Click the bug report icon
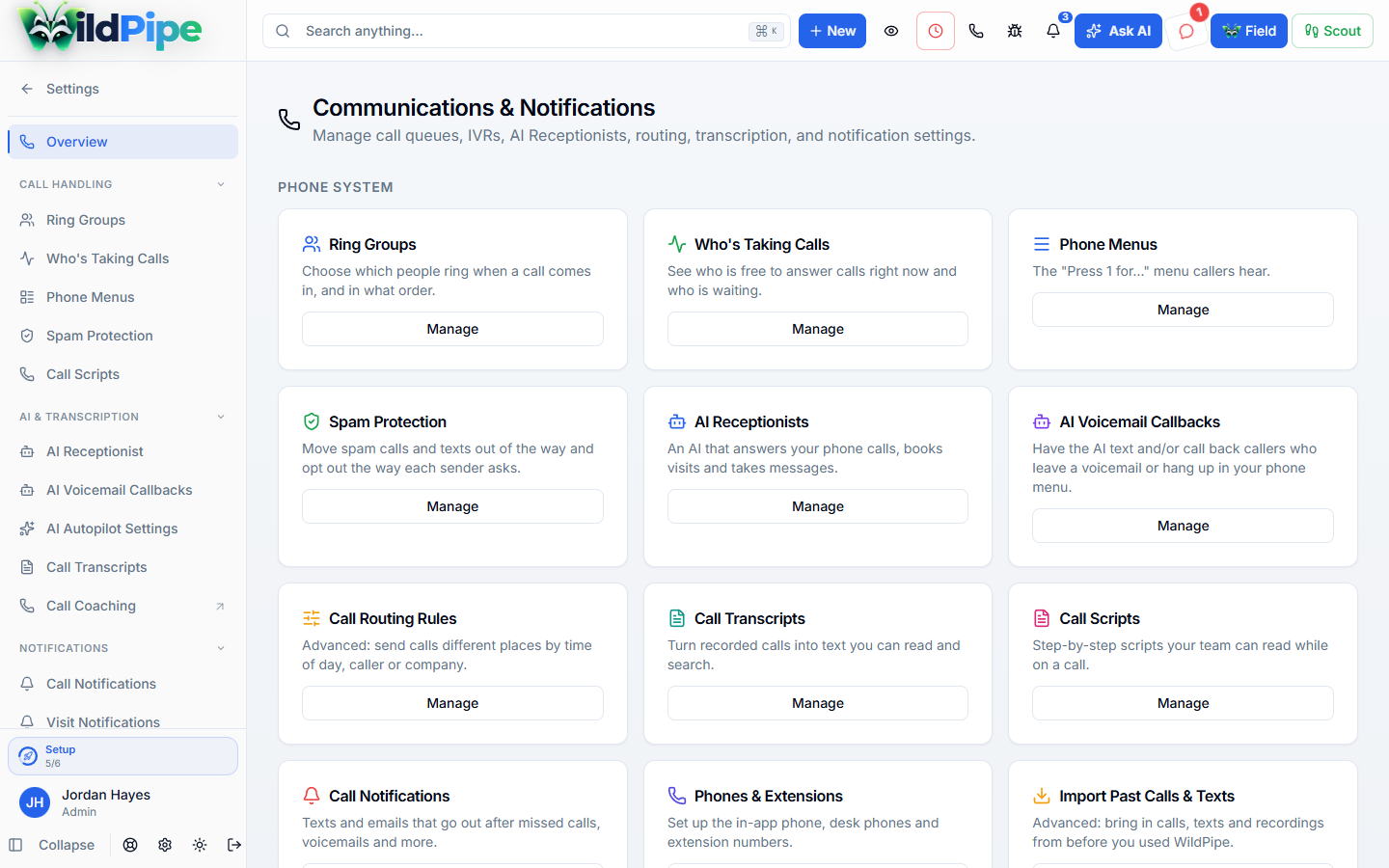Viewport: 1389px width, 868px height. (x=1015, y=31)
